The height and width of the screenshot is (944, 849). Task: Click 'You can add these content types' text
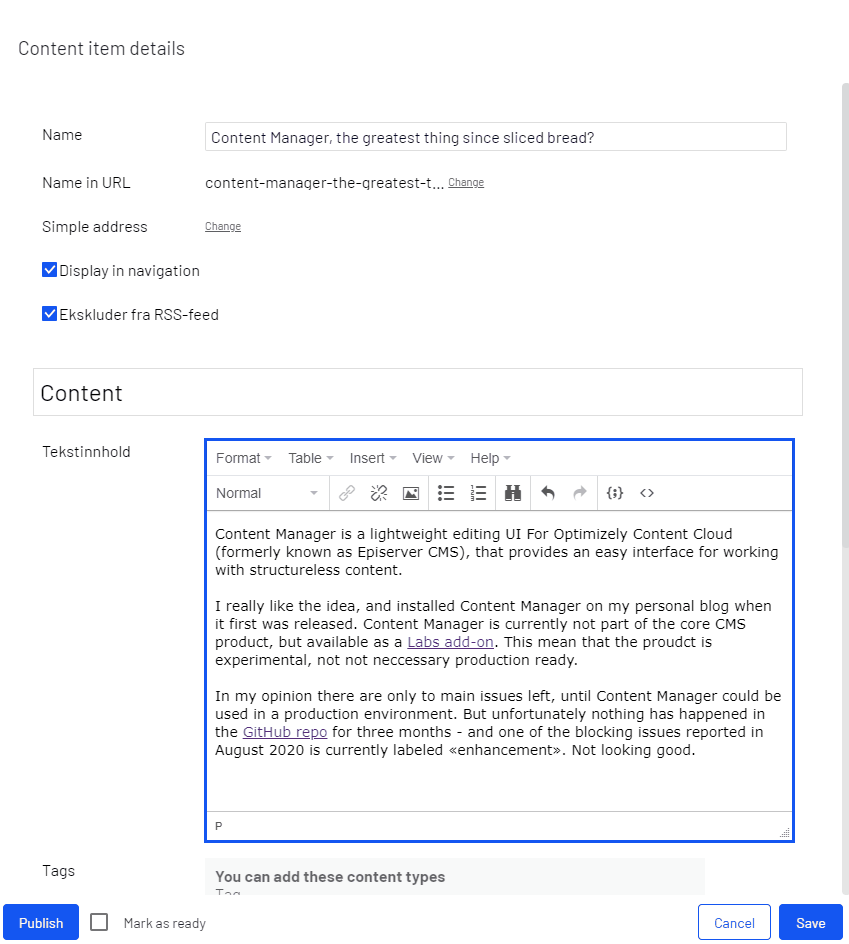[x=330, y=877]
